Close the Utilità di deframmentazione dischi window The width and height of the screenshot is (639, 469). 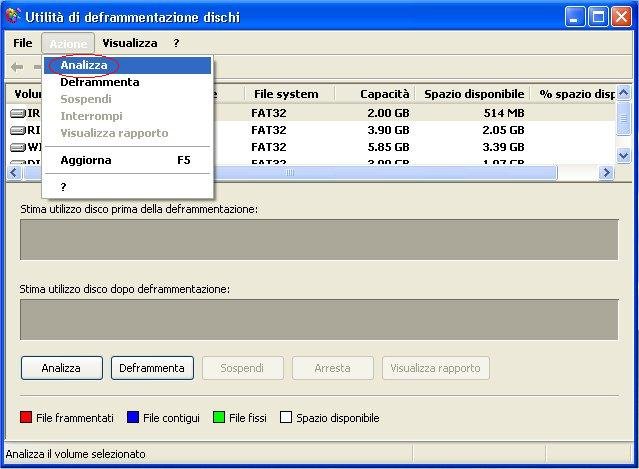pyautogui.click(x=621, y=17)
